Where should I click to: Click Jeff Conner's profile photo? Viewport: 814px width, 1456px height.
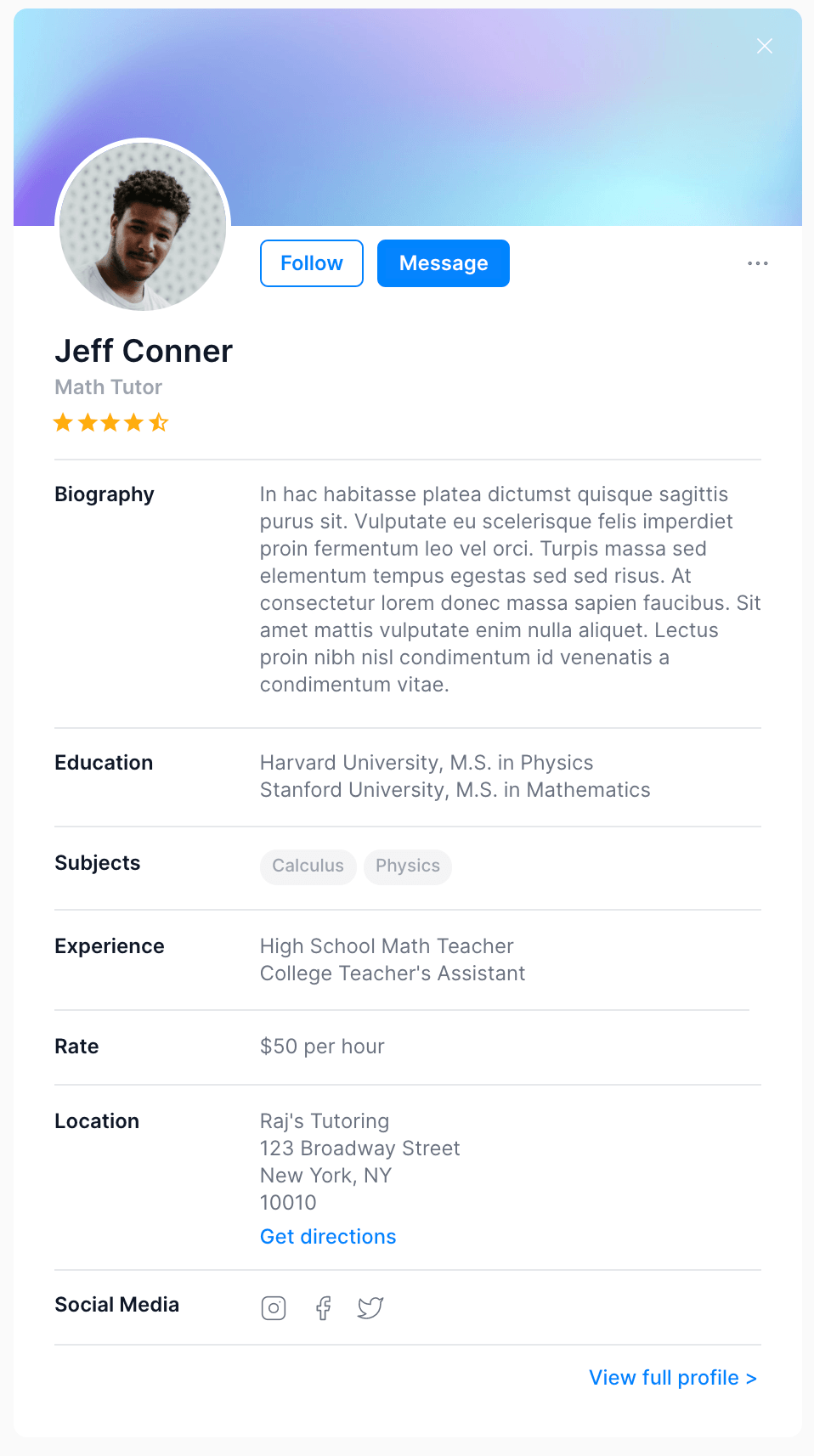pyautogui.click(x=143, y=226)
